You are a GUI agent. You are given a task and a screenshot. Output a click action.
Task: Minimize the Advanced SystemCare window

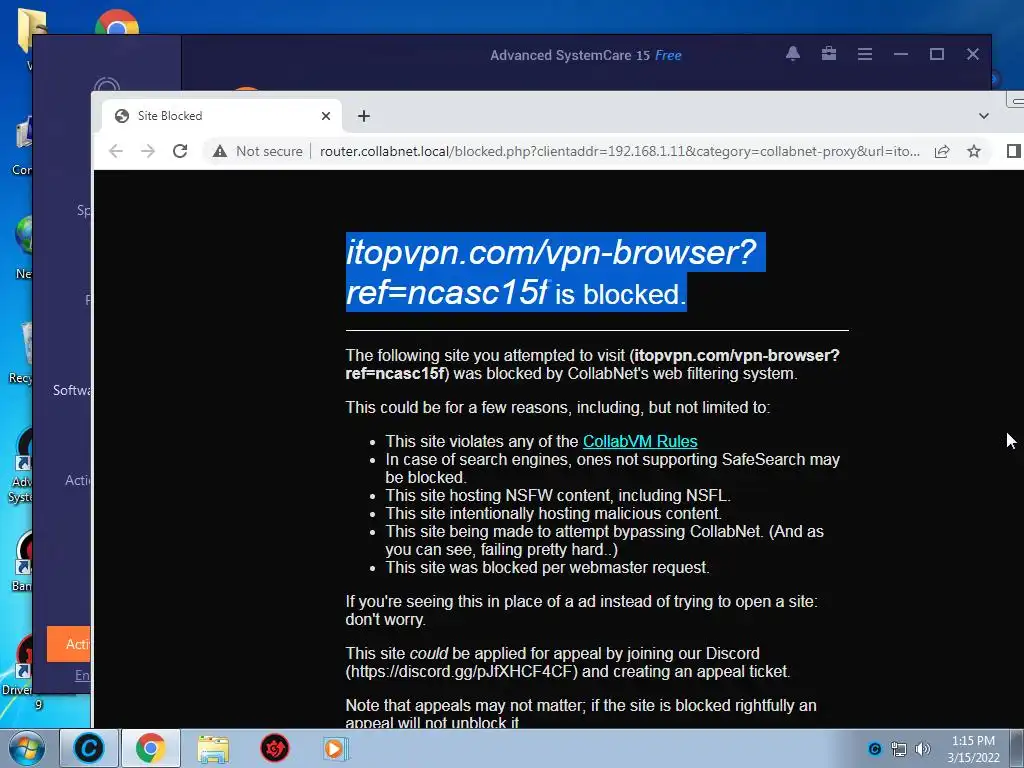pos(901,54)
